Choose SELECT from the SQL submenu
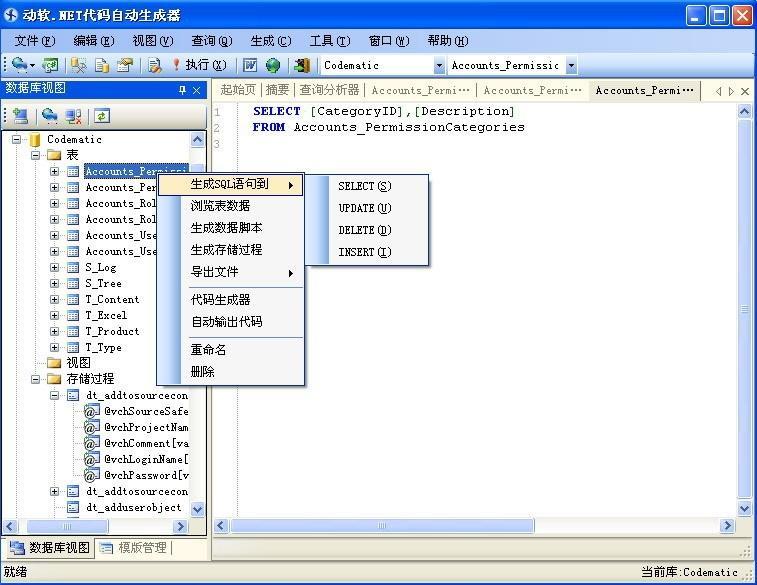This screenshot has width=757, height=585. point(364,186)
